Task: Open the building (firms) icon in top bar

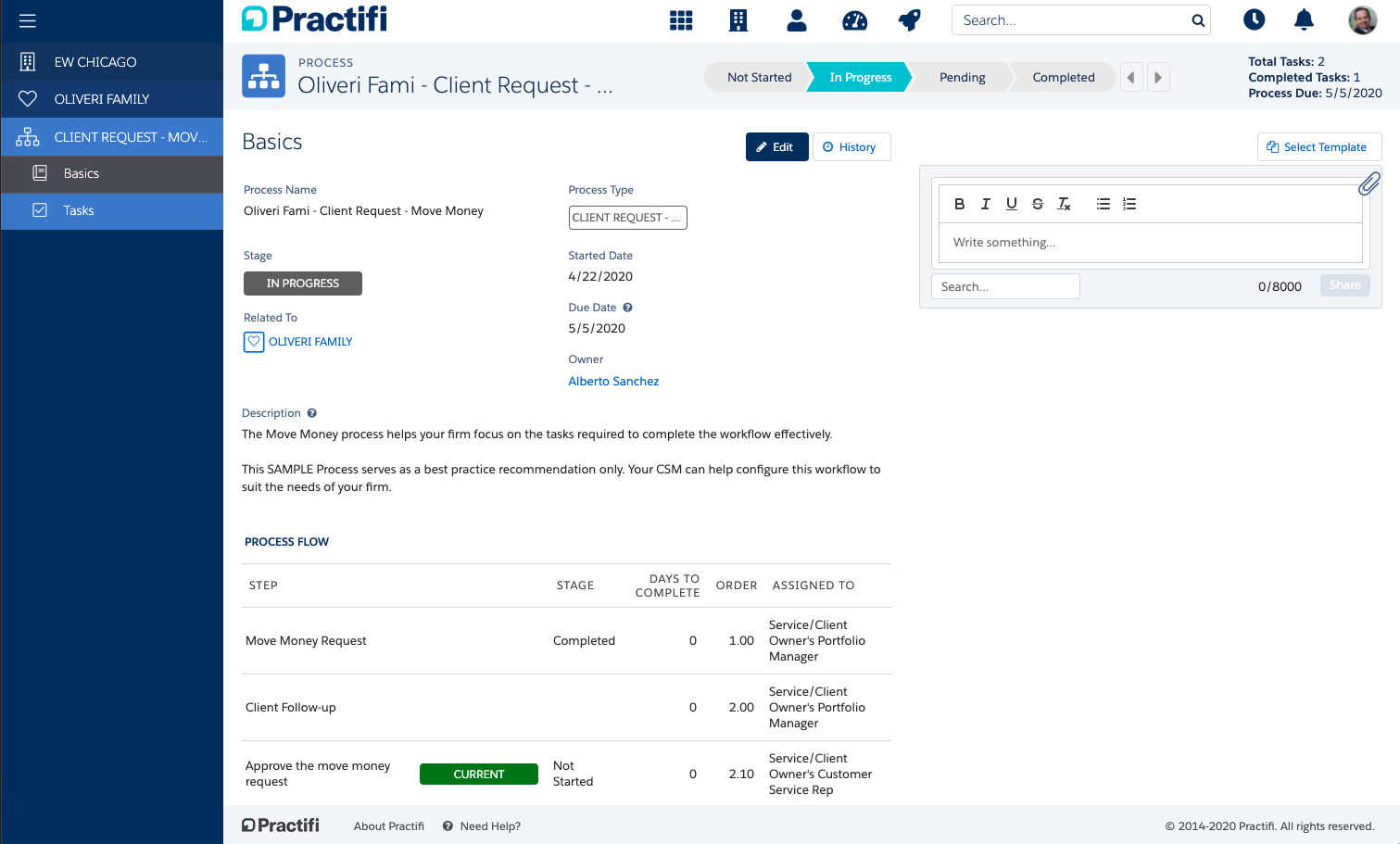Action: (x=738, y=20)
